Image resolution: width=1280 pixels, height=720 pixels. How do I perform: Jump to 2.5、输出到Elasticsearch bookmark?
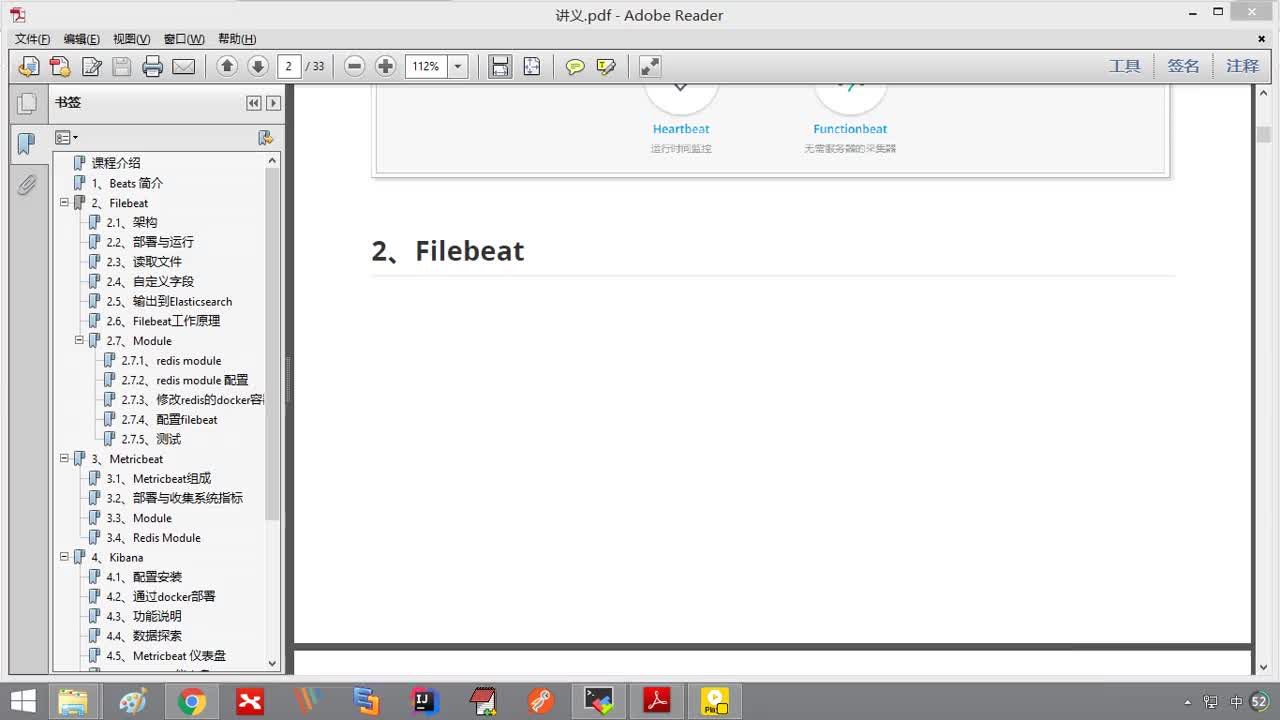point(169,301)
